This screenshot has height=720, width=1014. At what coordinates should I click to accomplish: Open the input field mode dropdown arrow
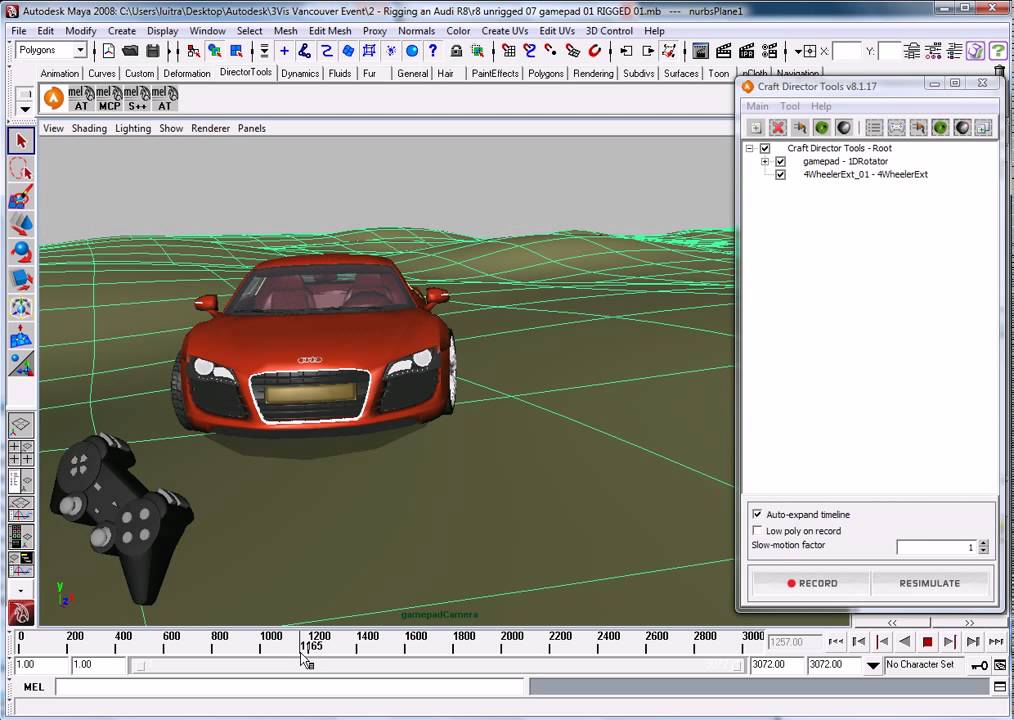click(x=799, y=51)
